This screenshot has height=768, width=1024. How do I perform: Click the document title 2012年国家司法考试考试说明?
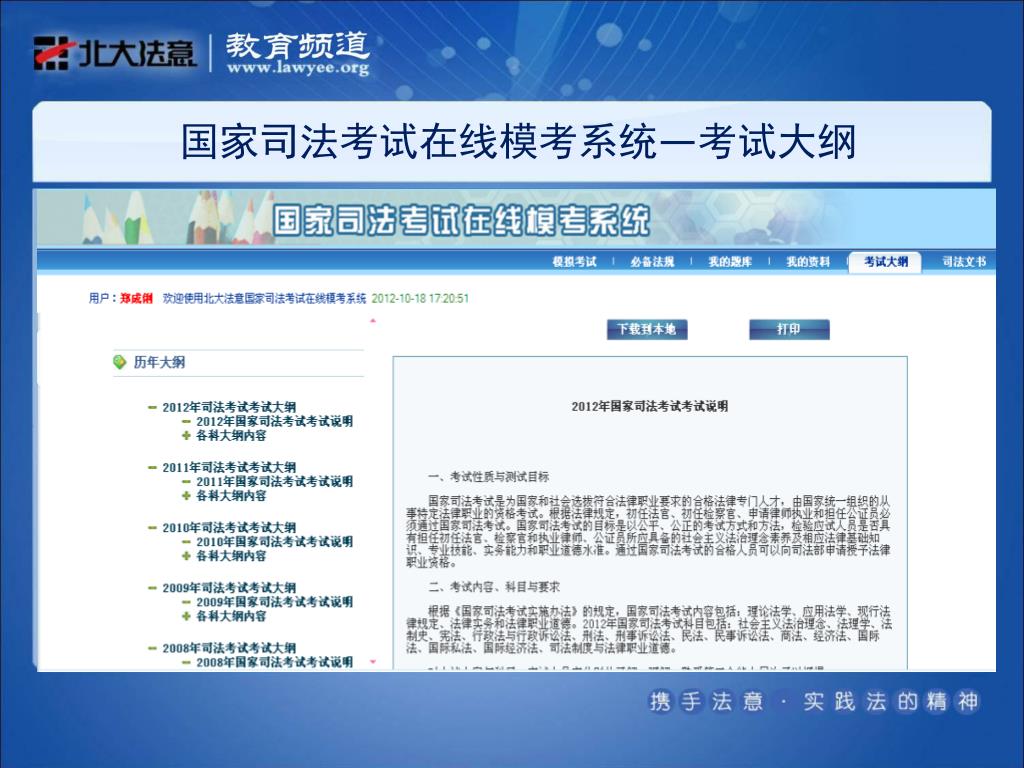[650, 406]
